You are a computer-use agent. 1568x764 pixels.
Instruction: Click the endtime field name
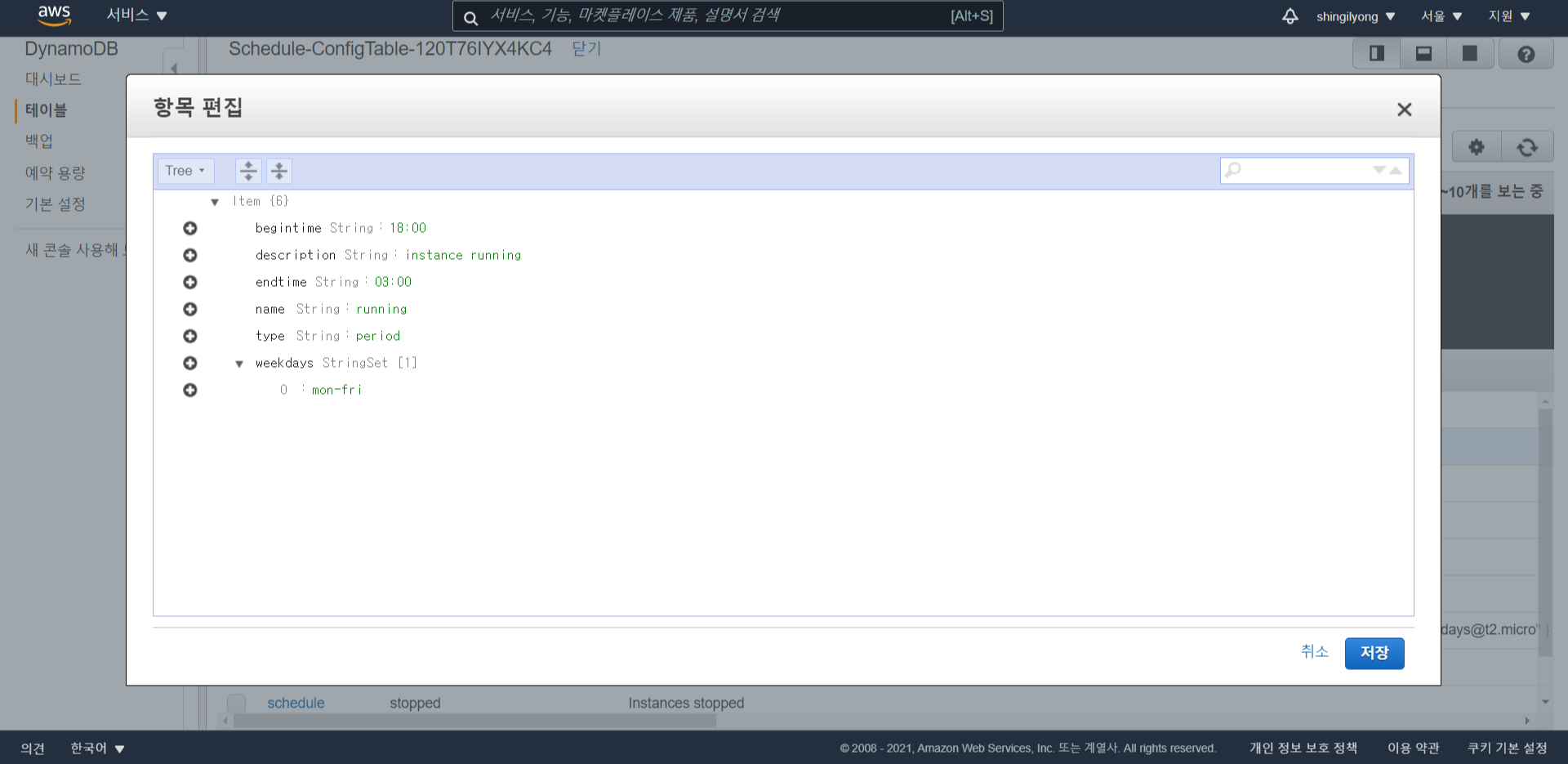coord(281,282)
